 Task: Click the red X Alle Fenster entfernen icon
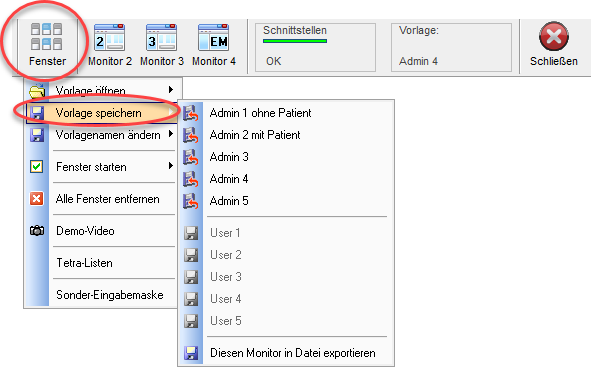pyautogui.click(x=37, y=199)
